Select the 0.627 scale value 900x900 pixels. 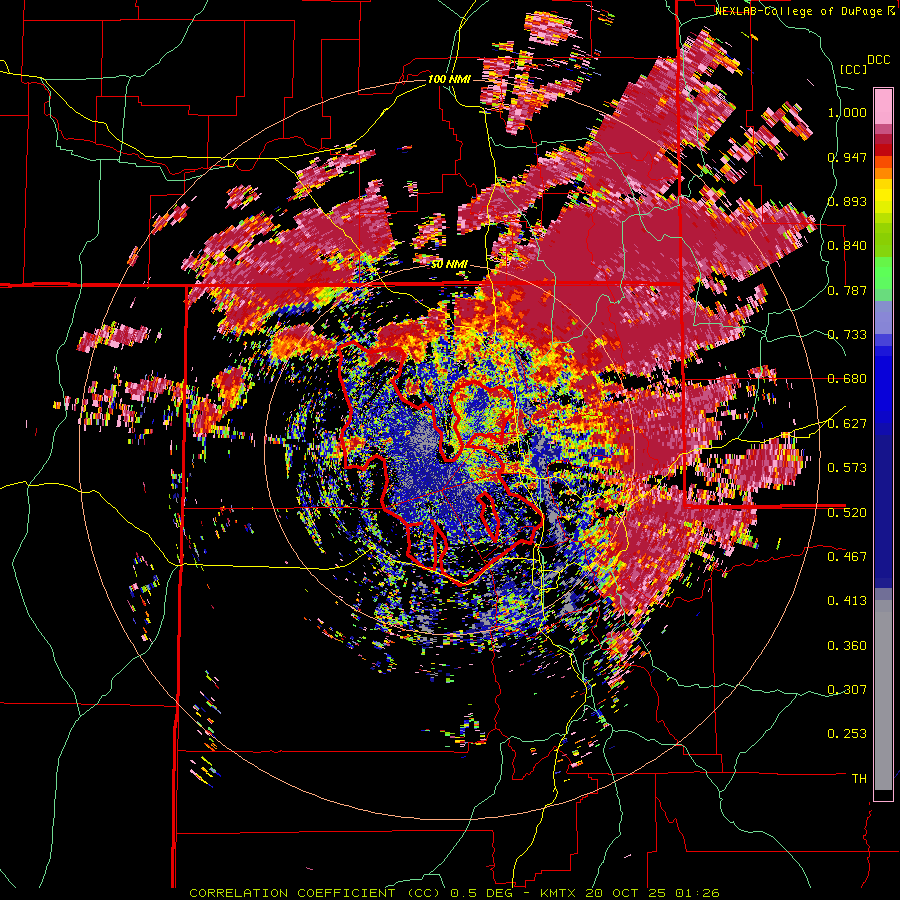coord(847,424)
